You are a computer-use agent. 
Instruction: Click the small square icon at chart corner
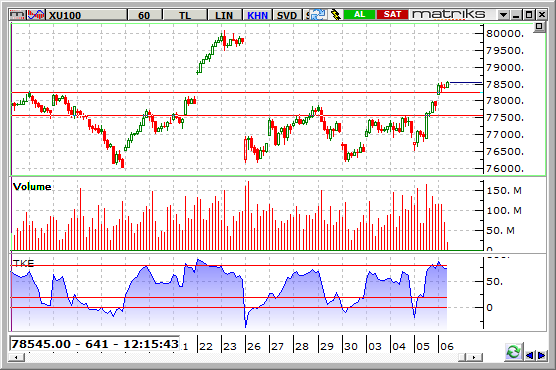click(539, 27)
